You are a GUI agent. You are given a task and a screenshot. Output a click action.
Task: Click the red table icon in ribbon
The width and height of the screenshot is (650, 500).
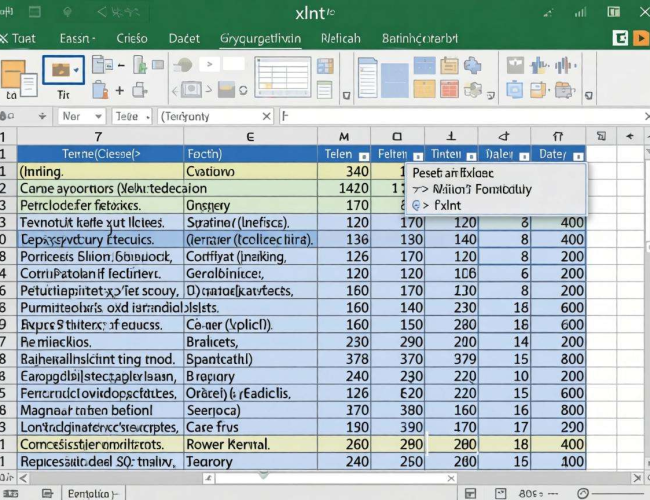(x=449, y=89)
